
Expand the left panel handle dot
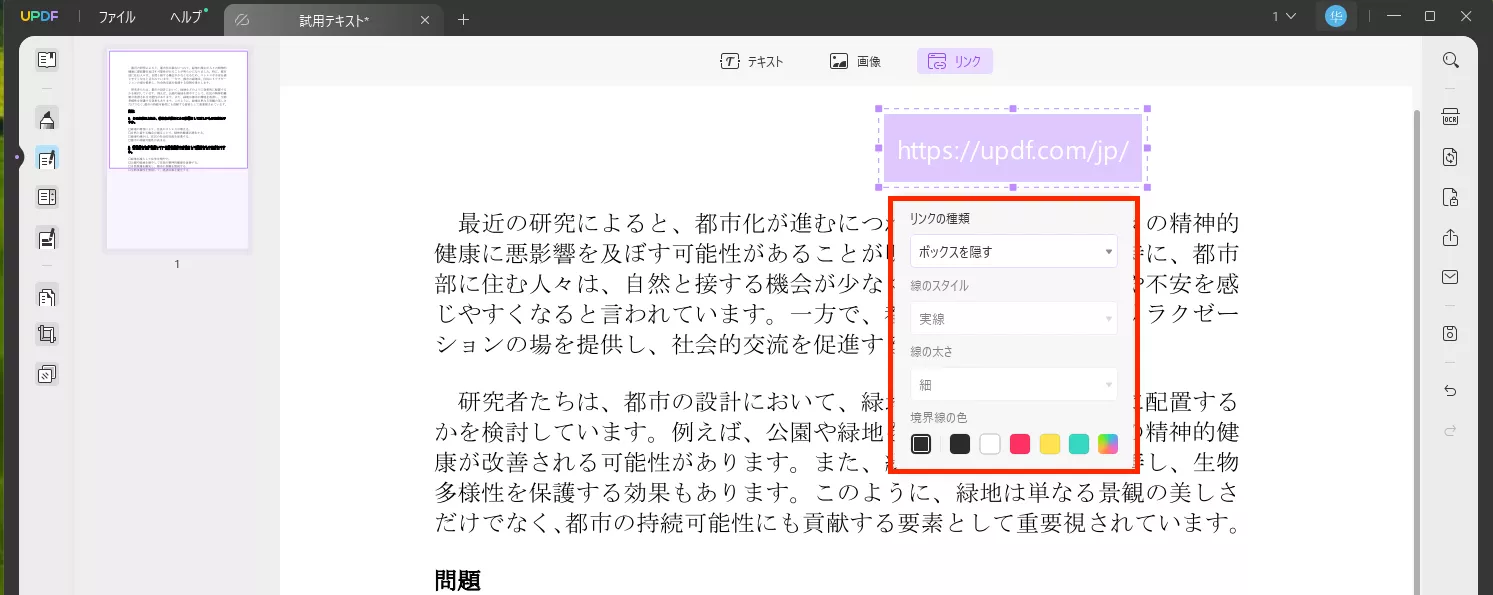pyautogui.click(x=17, y=158)
